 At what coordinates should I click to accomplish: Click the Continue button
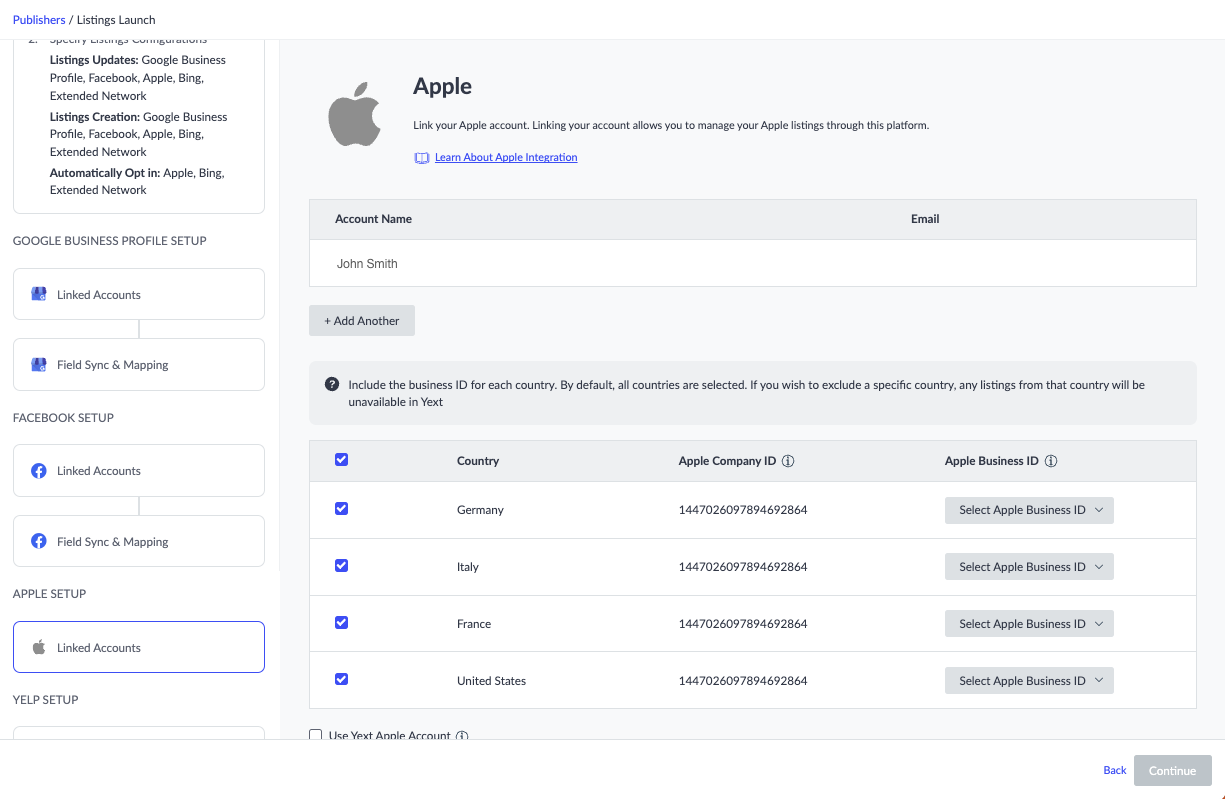point(1173,771)
